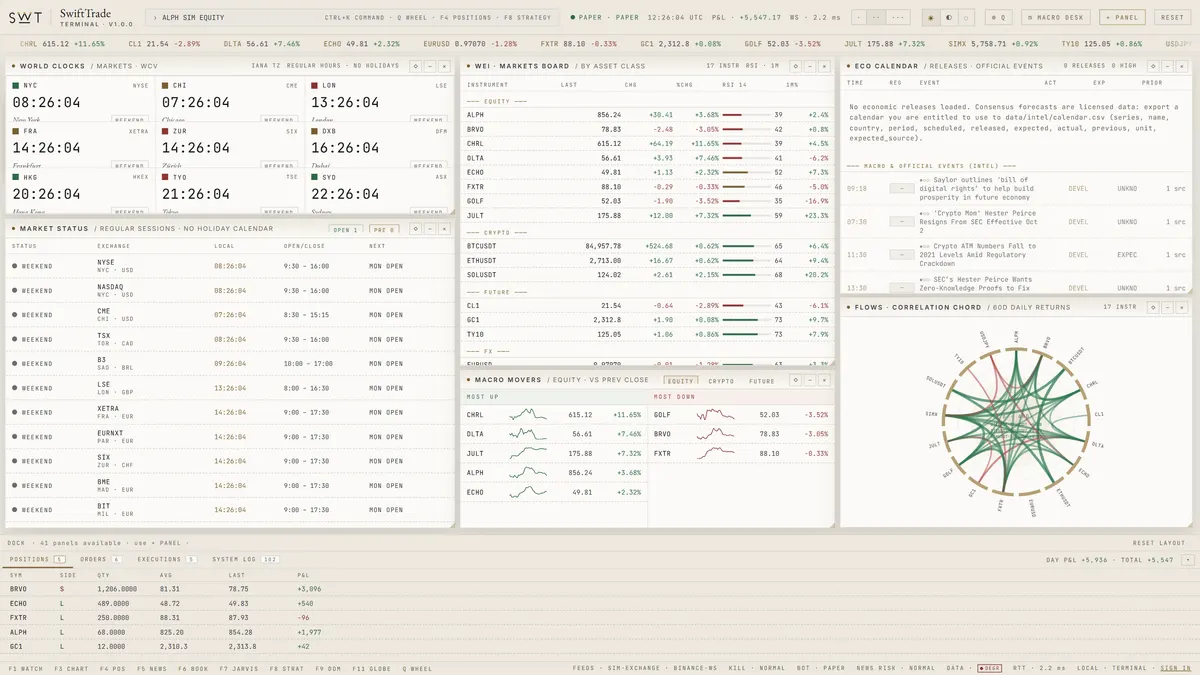Viewport: 1200px width, 675px height.
Task: Click the ALPH node on the correlation chord
Action: point(1016,349)
